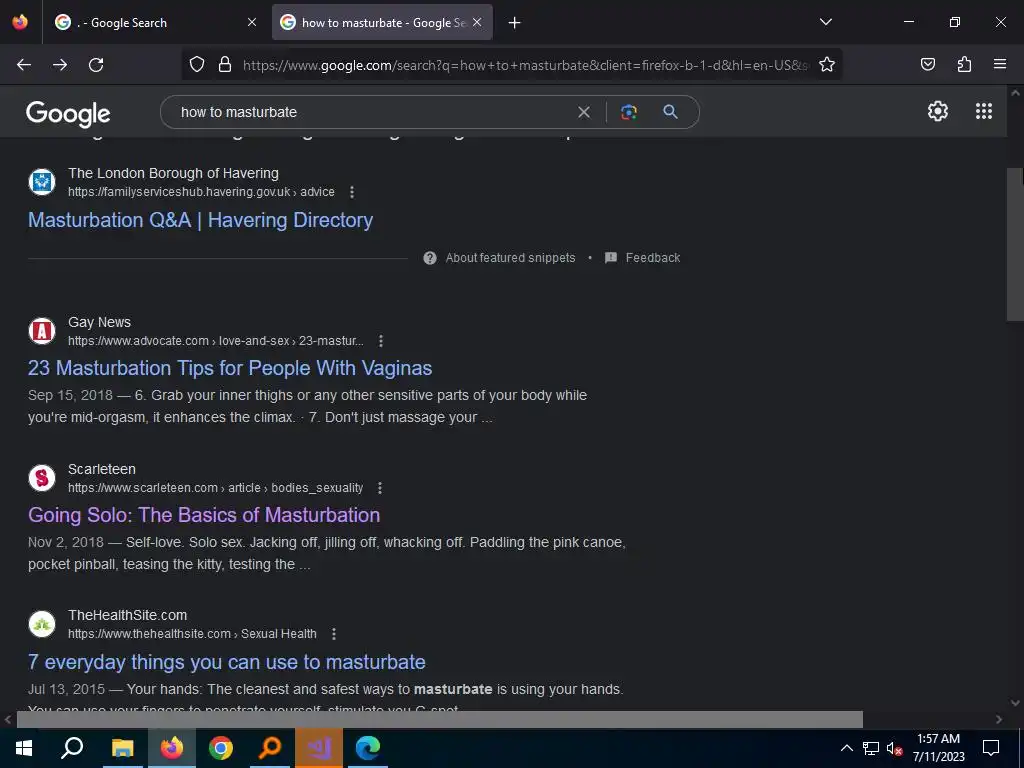
Task: Go to the Google homepage logo
Action: (68, 114)
